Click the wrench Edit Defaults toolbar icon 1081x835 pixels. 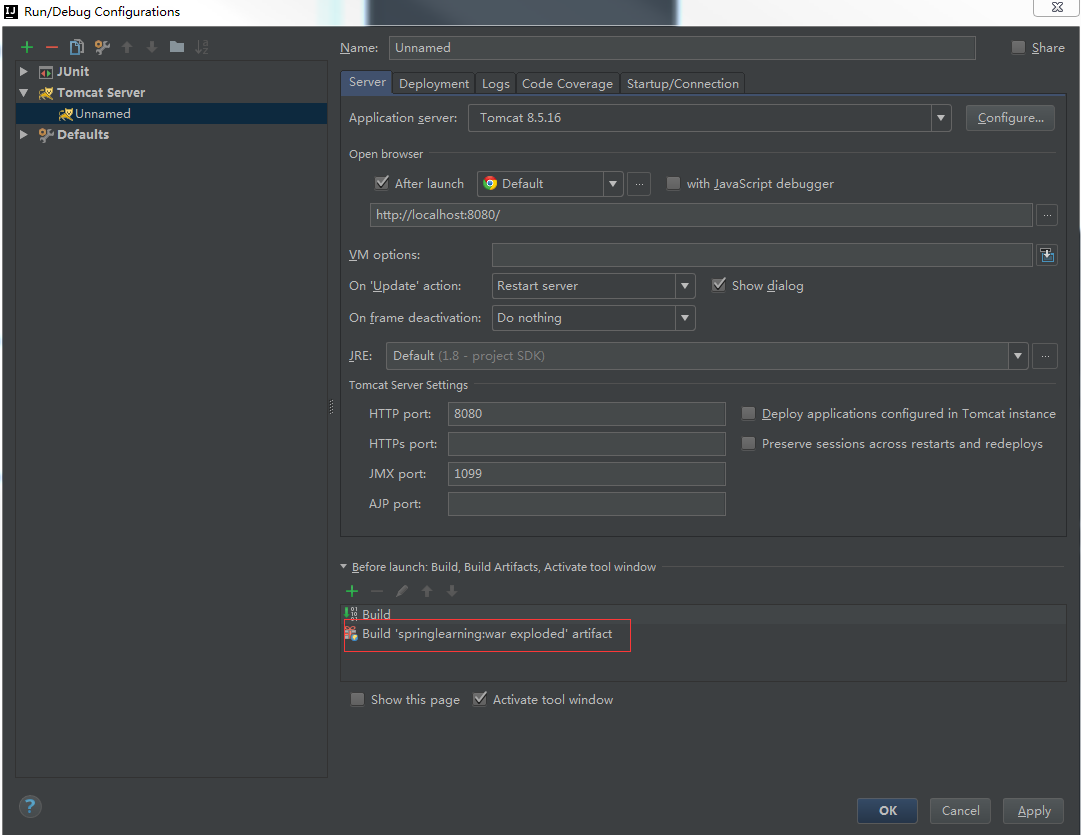pos(102,47)
